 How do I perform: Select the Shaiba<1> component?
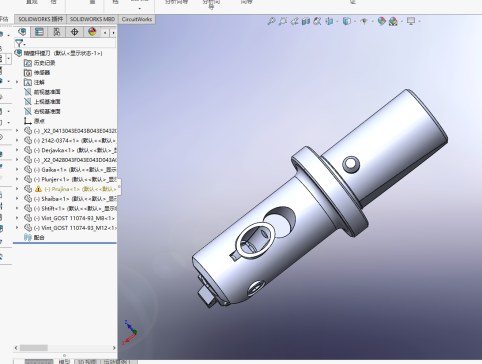tap(75, 199)
